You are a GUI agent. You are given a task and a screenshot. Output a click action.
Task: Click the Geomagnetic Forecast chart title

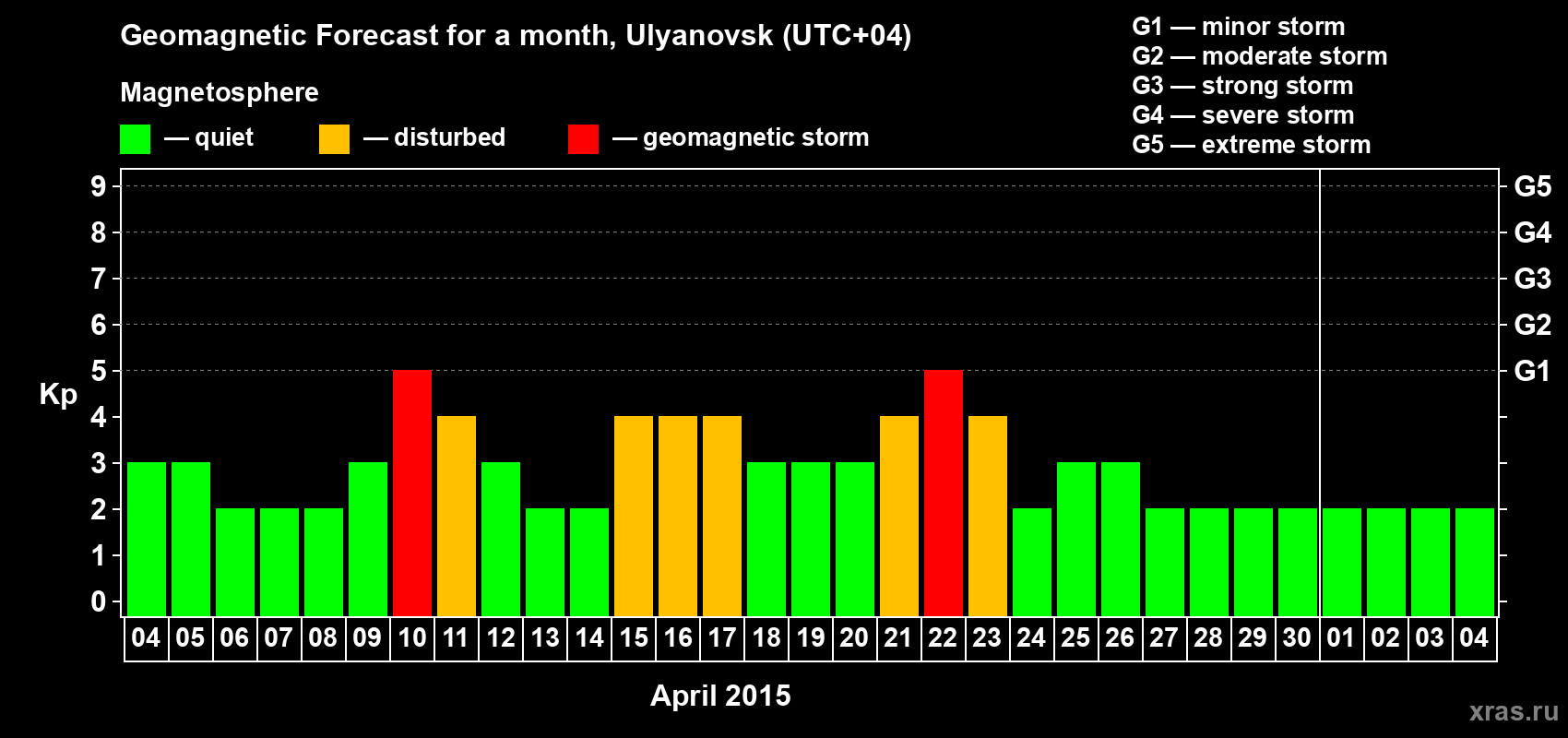[x=516, y=36]
